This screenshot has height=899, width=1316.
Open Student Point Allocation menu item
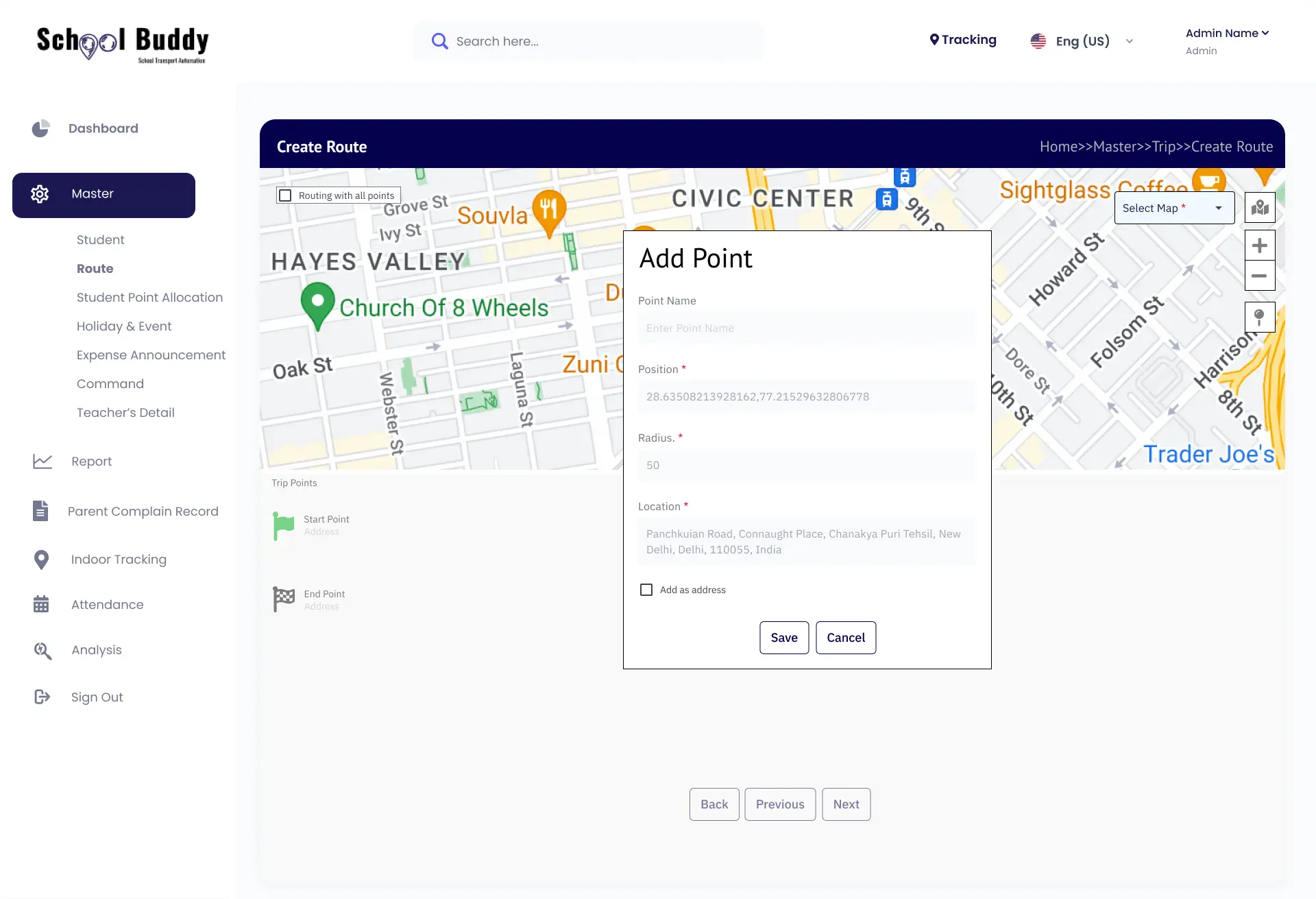149,297
